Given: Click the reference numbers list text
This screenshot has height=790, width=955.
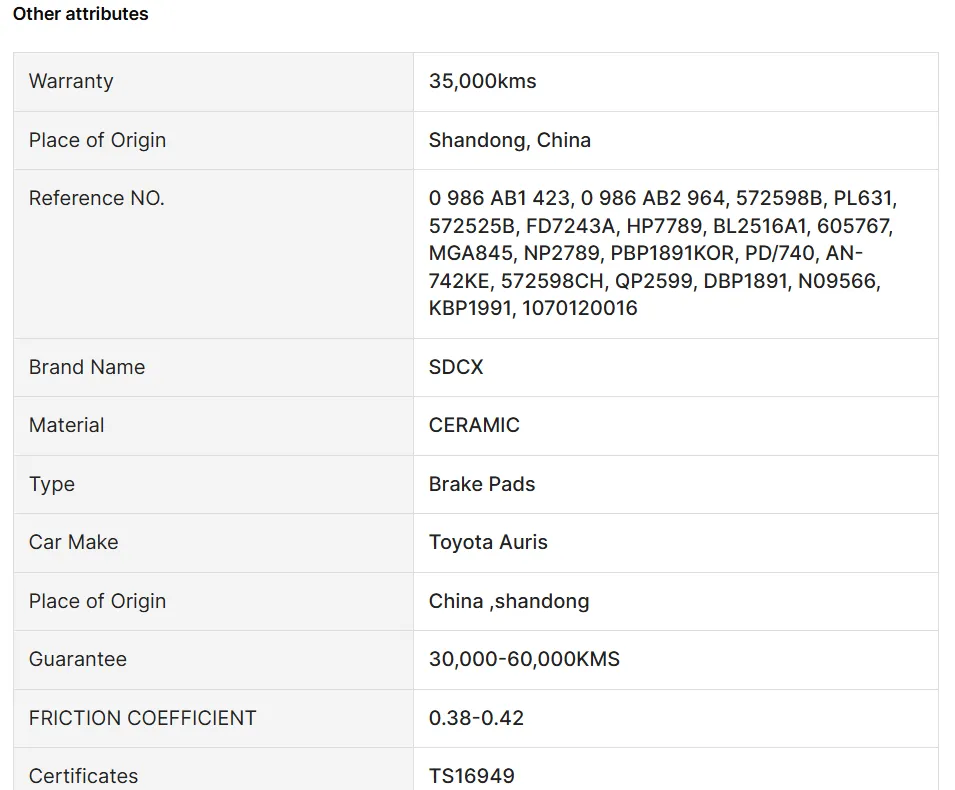Looking at the screenshot, I should tap(660, 253).
